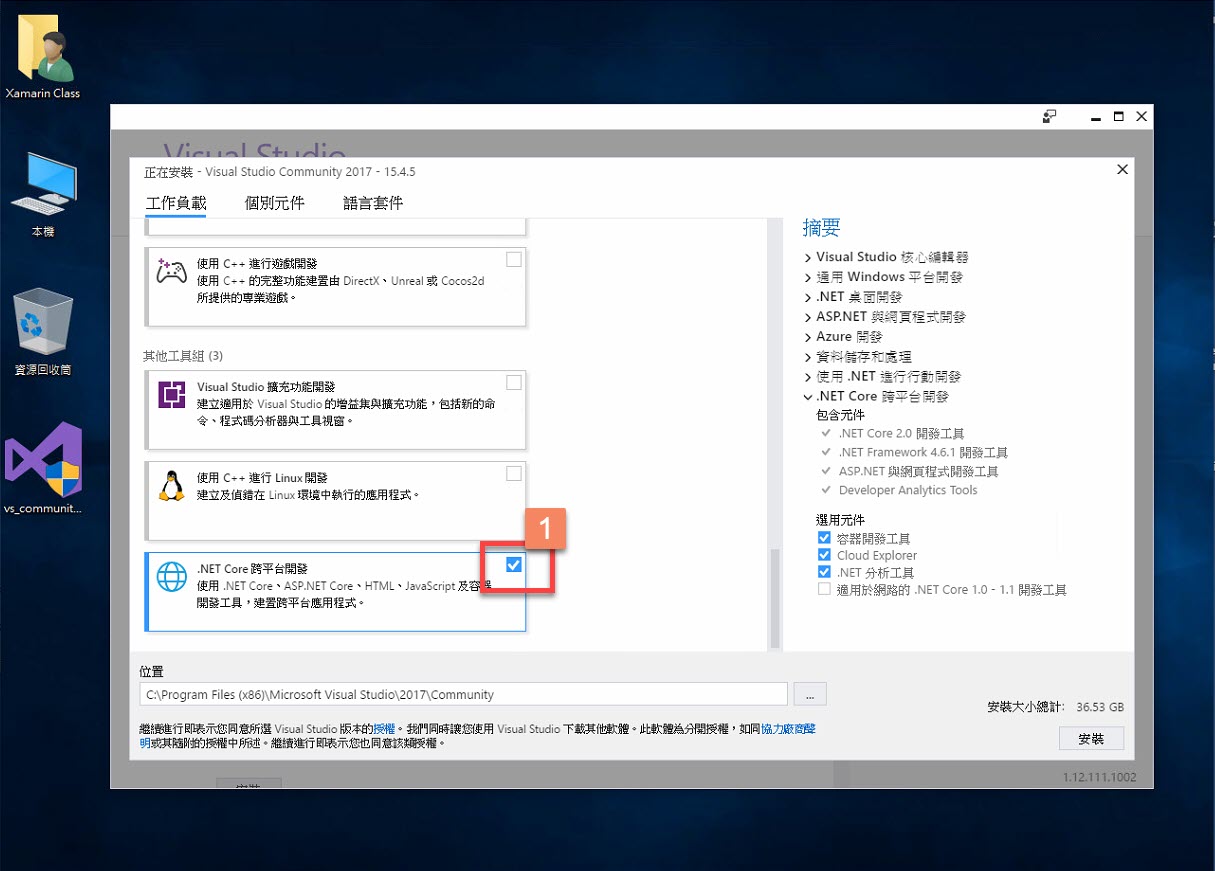Click the 選用元件 optional components label
Screen dimensions: 1215x871
pos(840,520)
